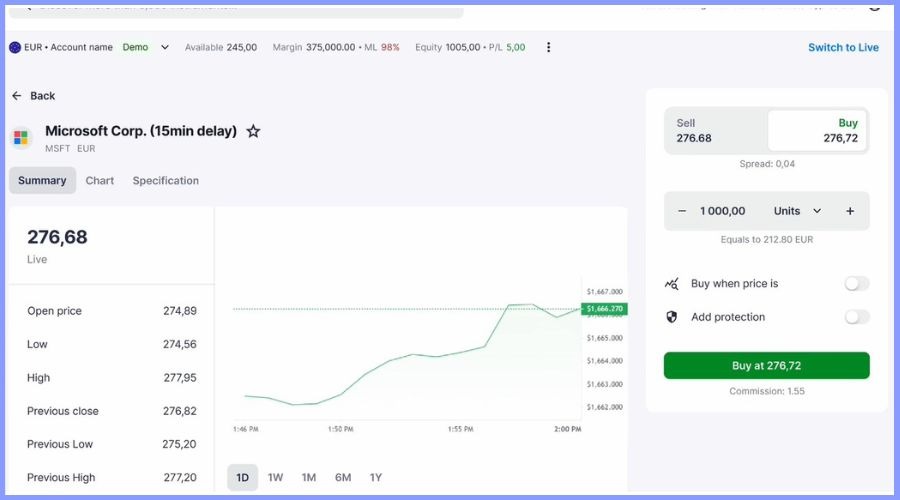Select the 1Y chart range
The height and width of the screenshot is (500, 900).
tap(376, 478)
